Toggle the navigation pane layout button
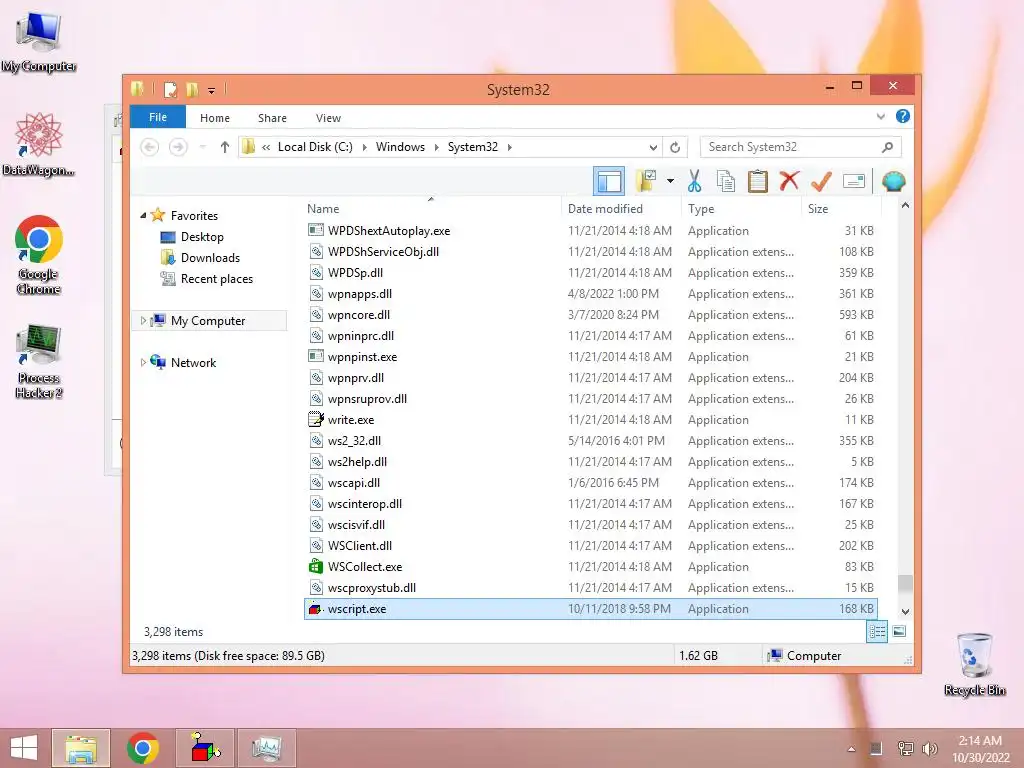Screen dimensions: 1024x768 point(609,181)
